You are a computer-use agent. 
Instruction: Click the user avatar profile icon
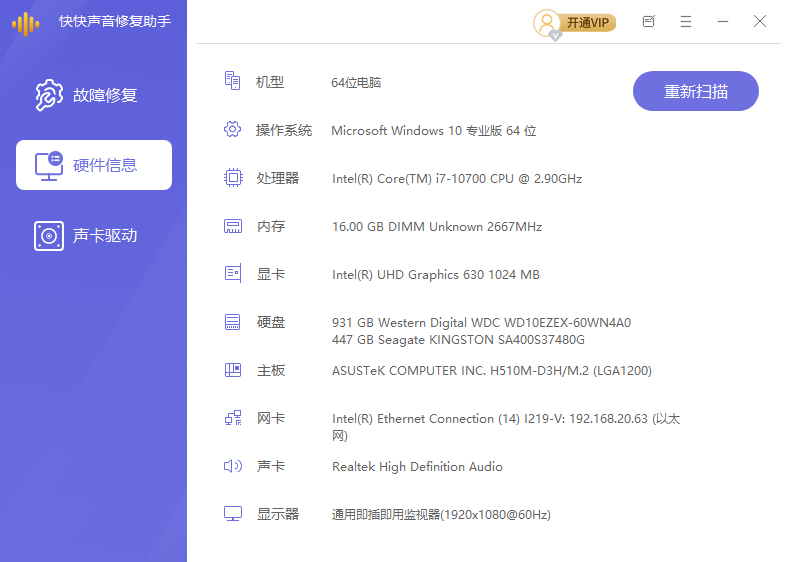(547, 22)
